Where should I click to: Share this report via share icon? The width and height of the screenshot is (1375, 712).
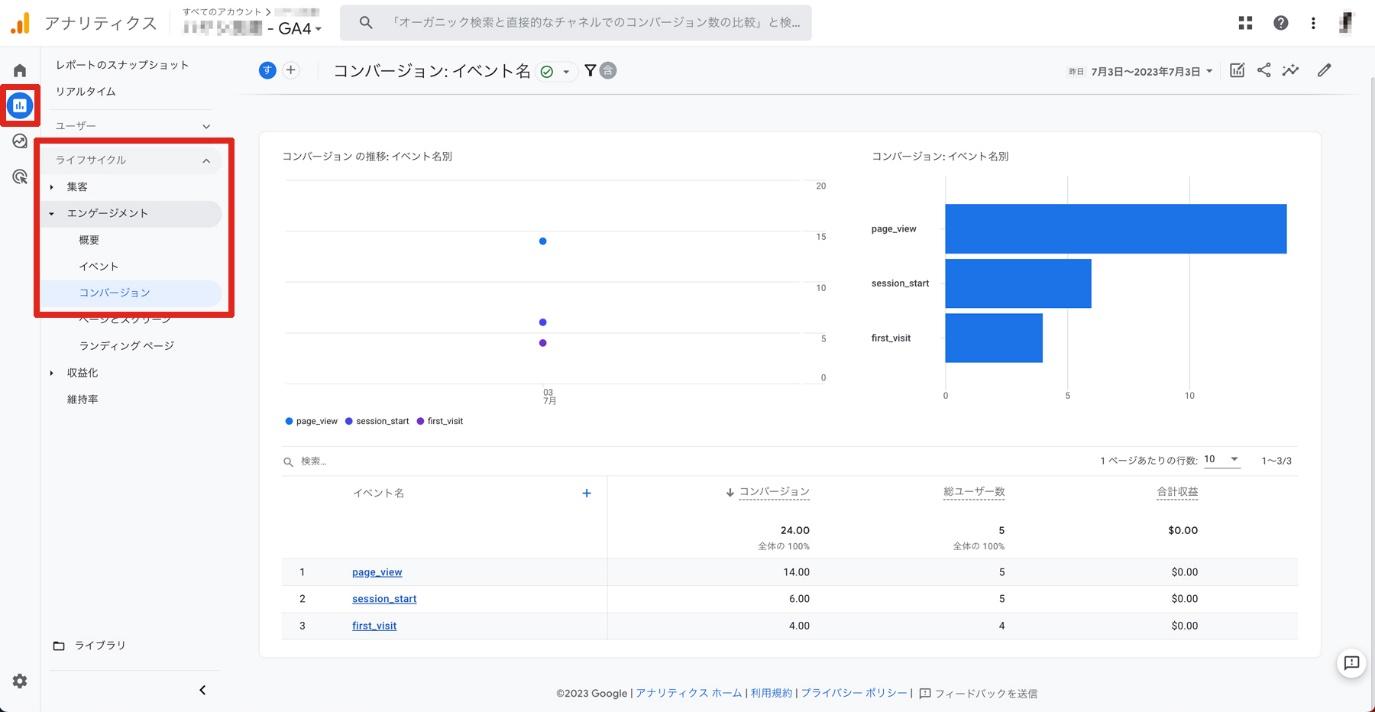click(1264, 70)
